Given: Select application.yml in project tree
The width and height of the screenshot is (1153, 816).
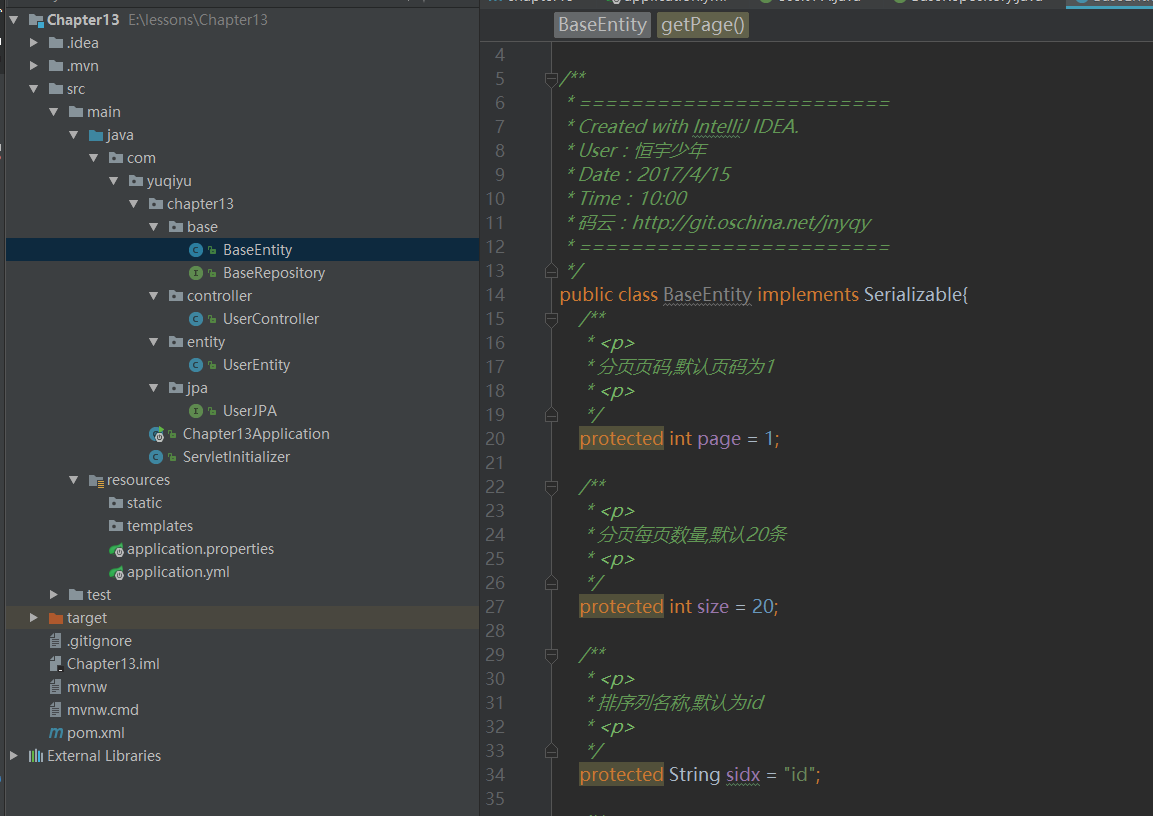Looking at the screenshot, I should click(x=178, y=572).
